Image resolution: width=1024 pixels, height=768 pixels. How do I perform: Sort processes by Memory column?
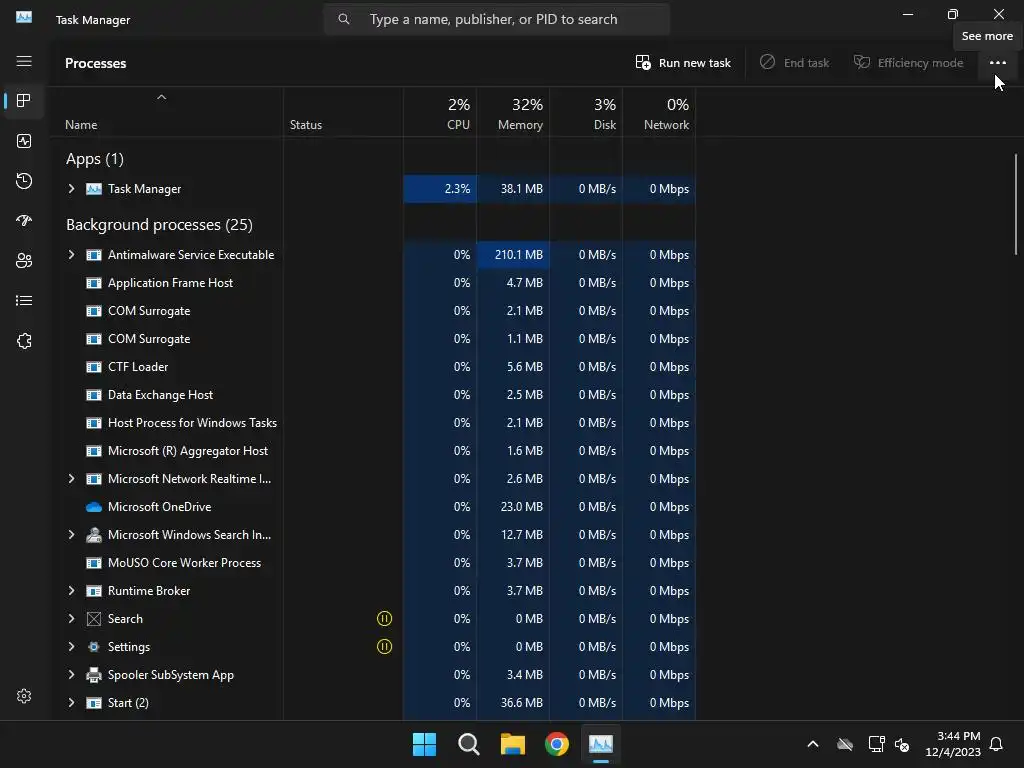513,114
